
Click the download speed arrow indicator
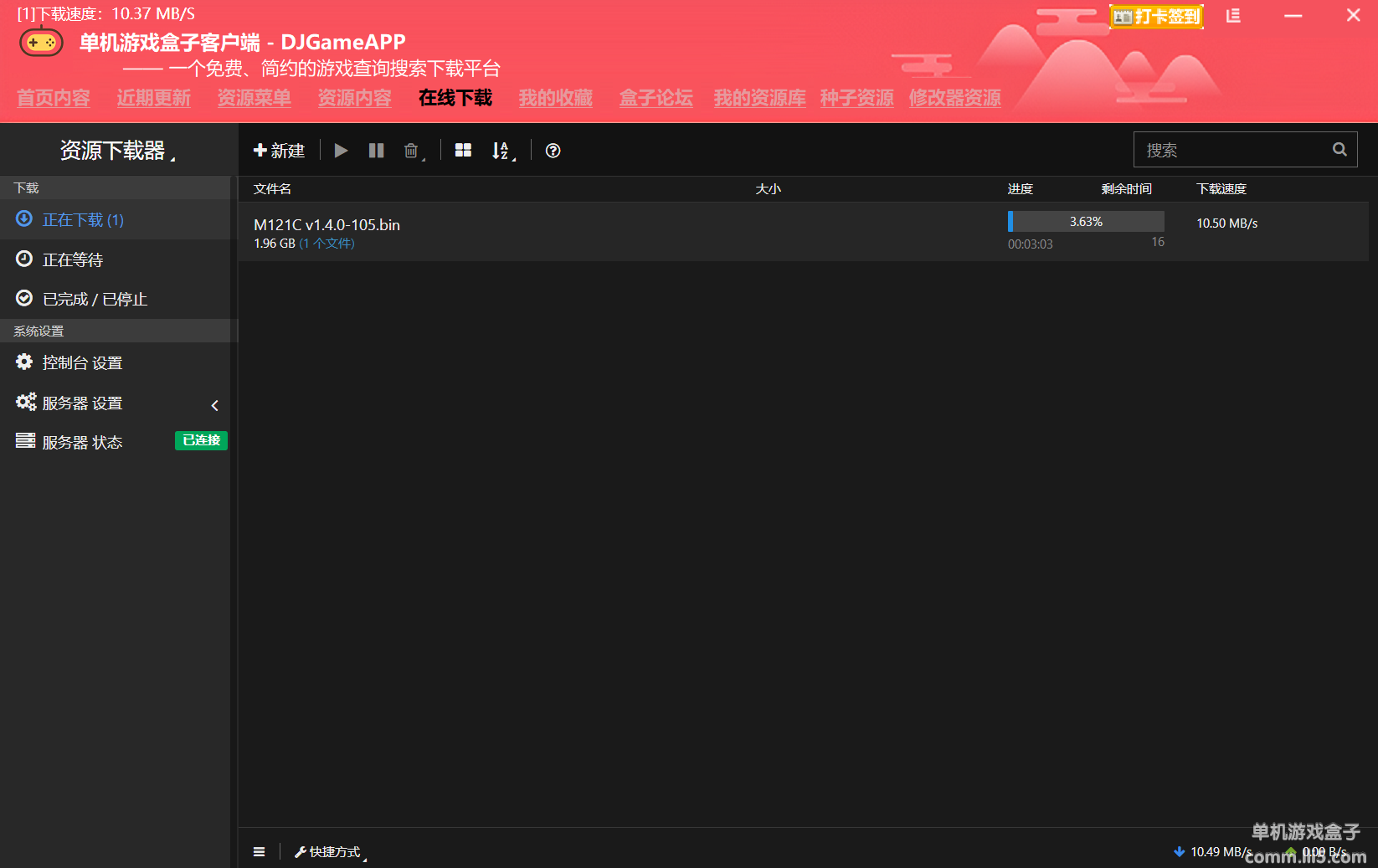pos(1180,852)
